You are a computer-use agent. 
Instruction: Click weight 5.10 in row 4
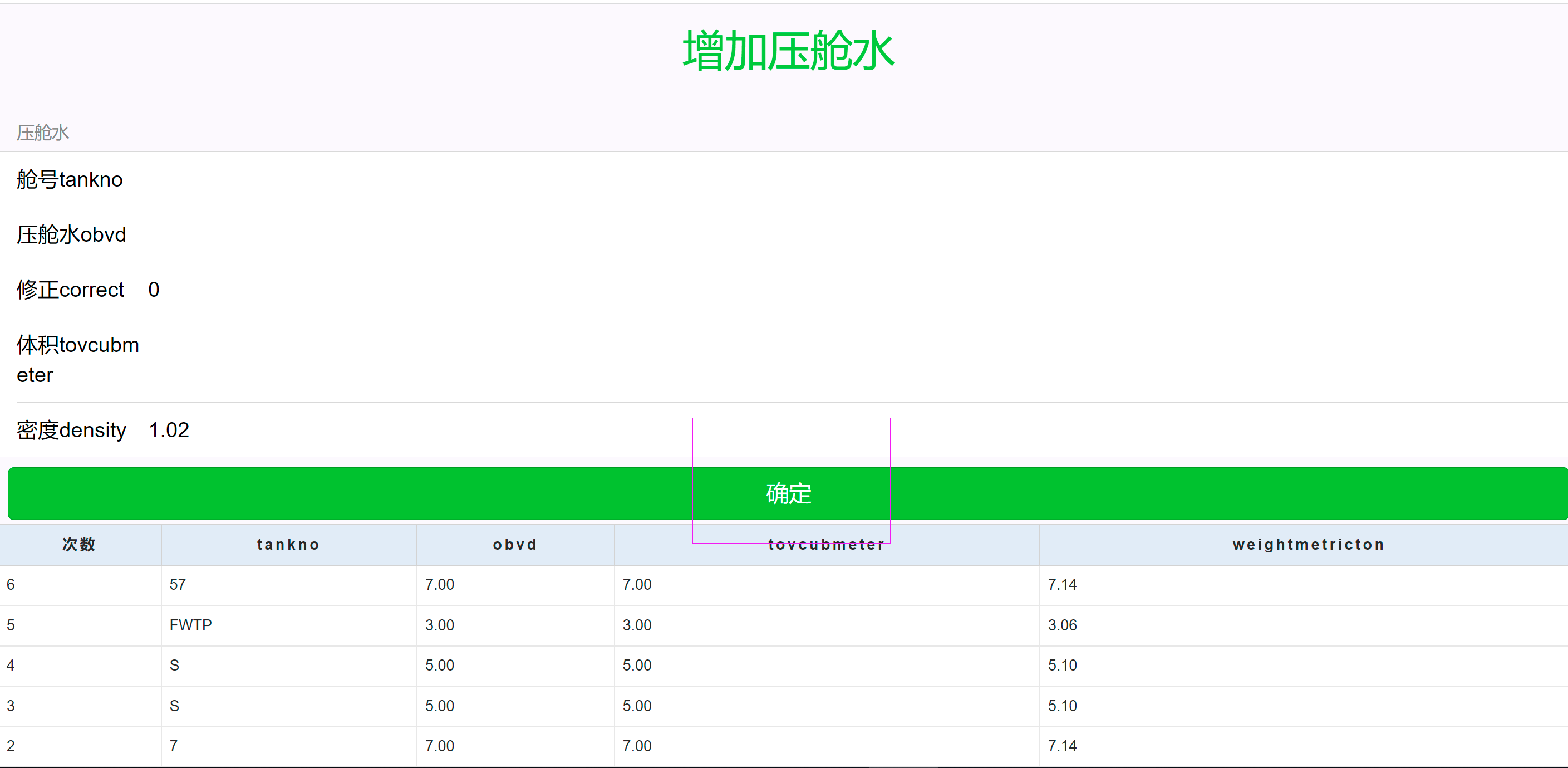click(x=1062, y=665)
